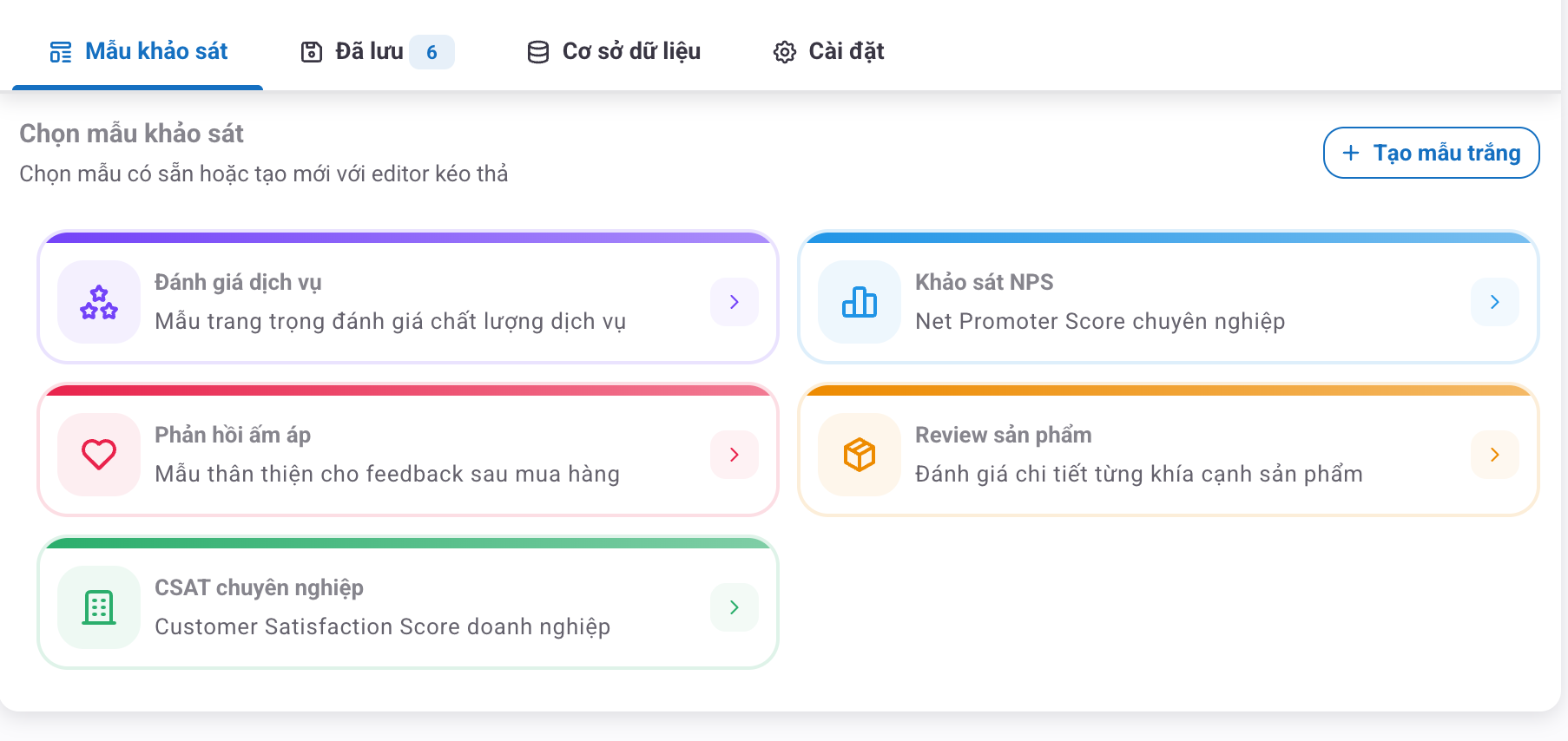Open the Đánh giá dịch vụ template via its chevron
Screen dimensions: 1568x741
coord(734,302)
